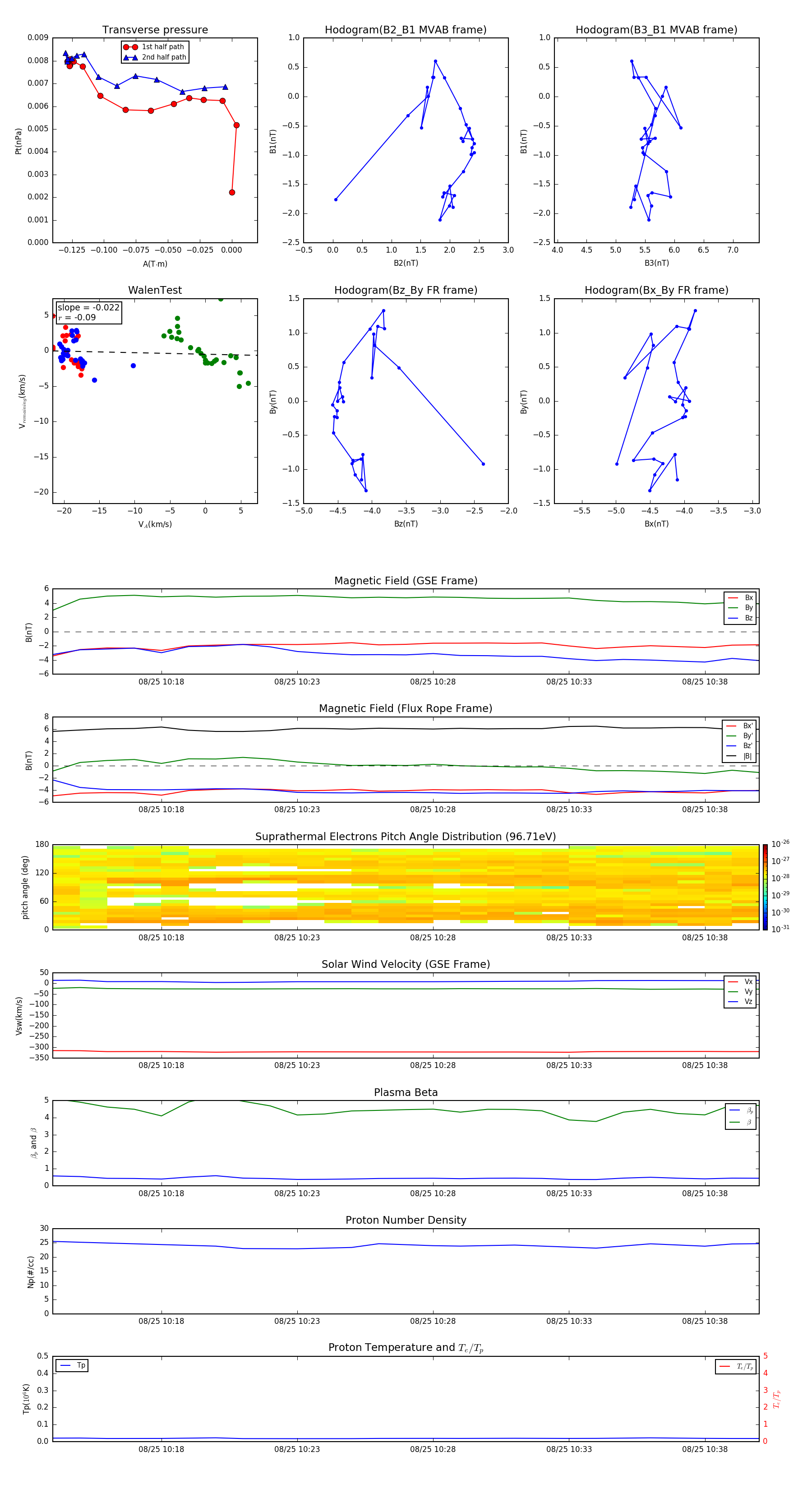
Task: Click the 'Vsw(km/s)' y-axis label
Action: 18,1016
